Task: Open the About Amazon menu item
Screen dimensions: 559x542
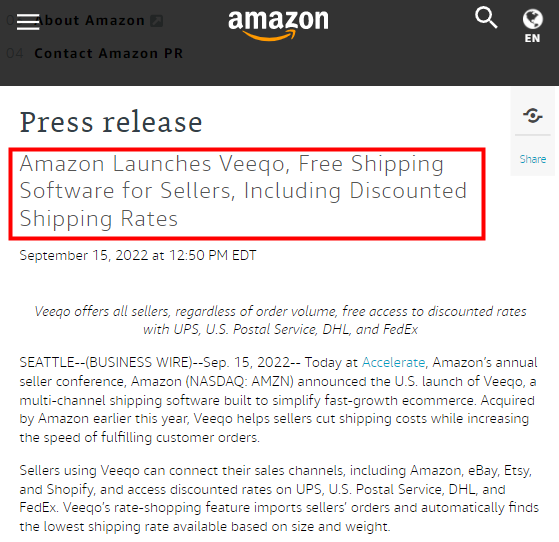Action: (x=90, y=21)
